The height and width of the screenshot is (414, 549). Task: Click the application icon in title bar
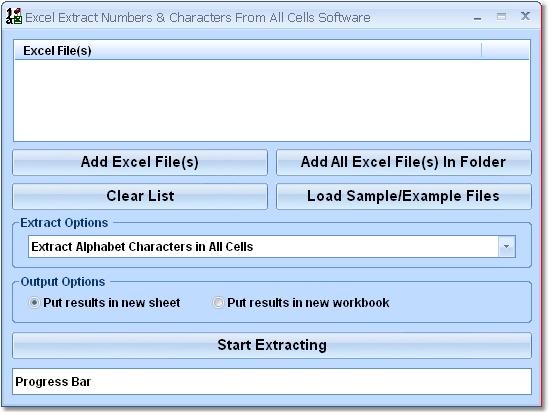pyautogui.click(x=14, y=16)
